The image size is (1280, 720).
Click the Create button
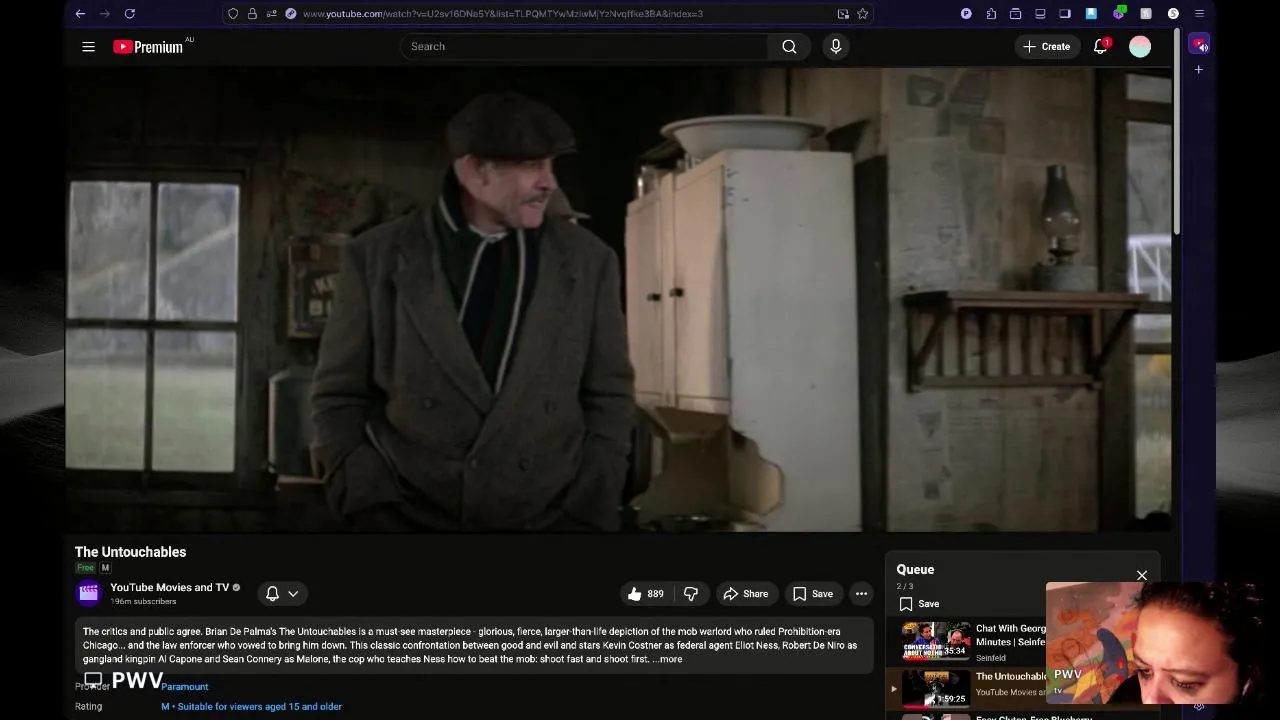[x=1046, y=47]
